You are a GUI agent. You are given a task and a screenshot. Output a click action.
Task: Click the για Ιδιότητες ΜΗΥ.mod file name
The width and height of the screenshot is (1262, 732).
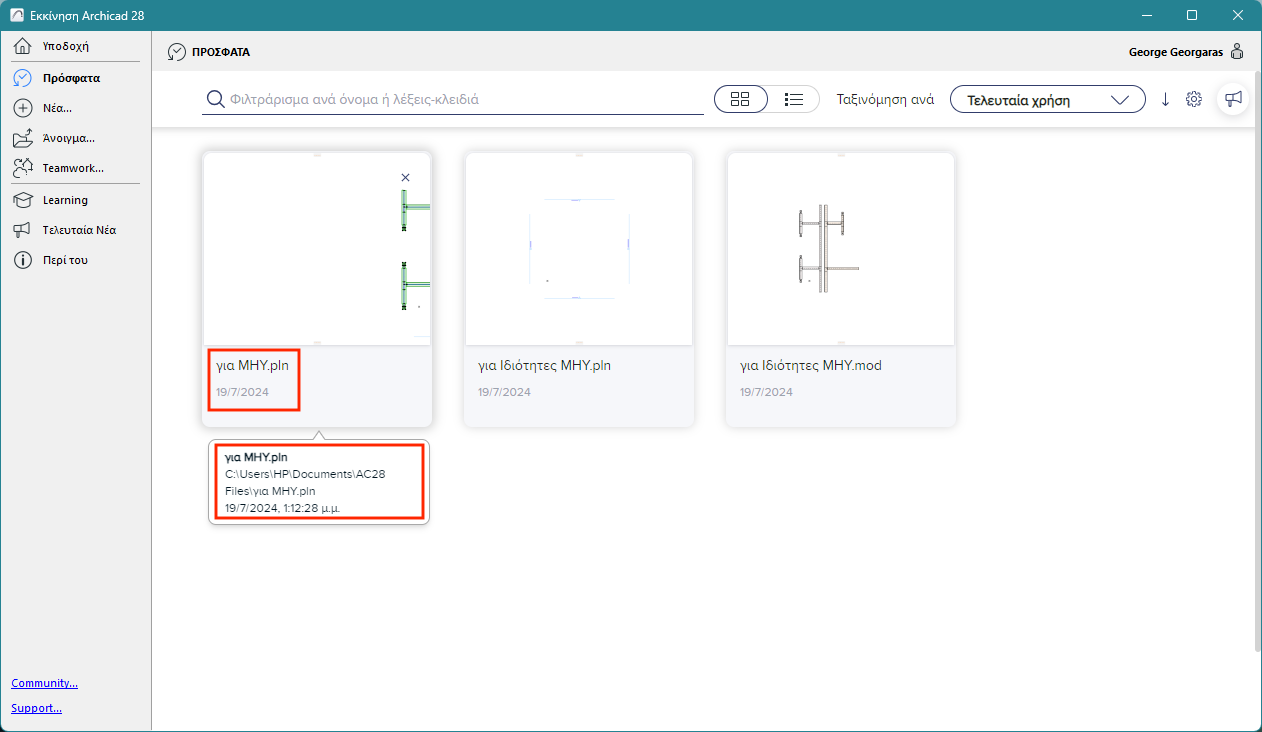(x=810, y=366)
